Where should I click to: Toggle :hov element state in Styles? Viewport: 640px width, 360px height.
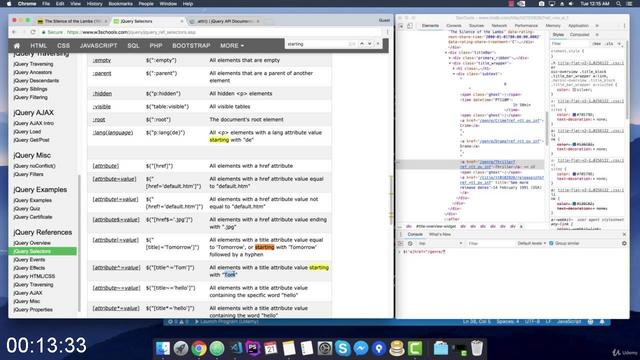tap(597, 44)
